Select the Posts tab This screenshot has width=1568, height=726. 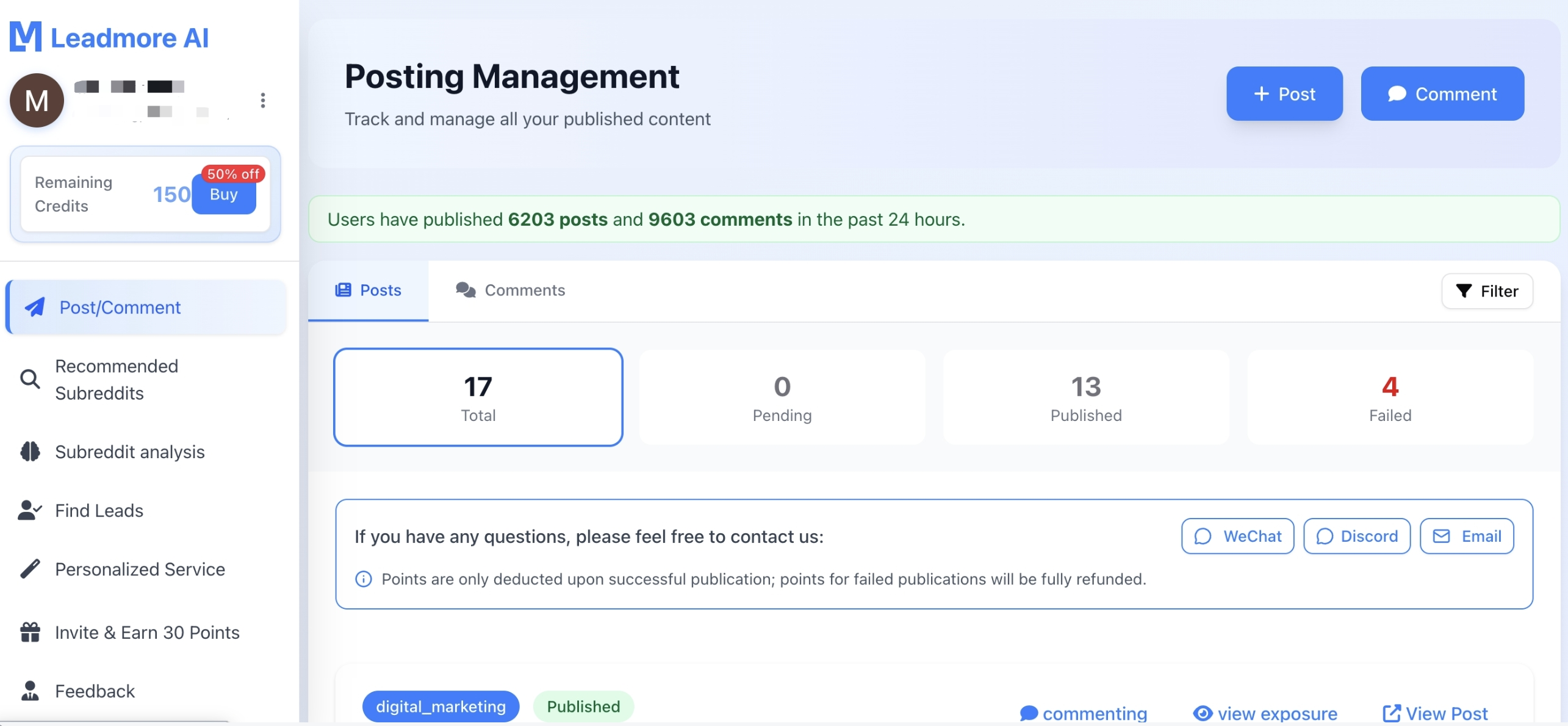click(x=369, y=290)
